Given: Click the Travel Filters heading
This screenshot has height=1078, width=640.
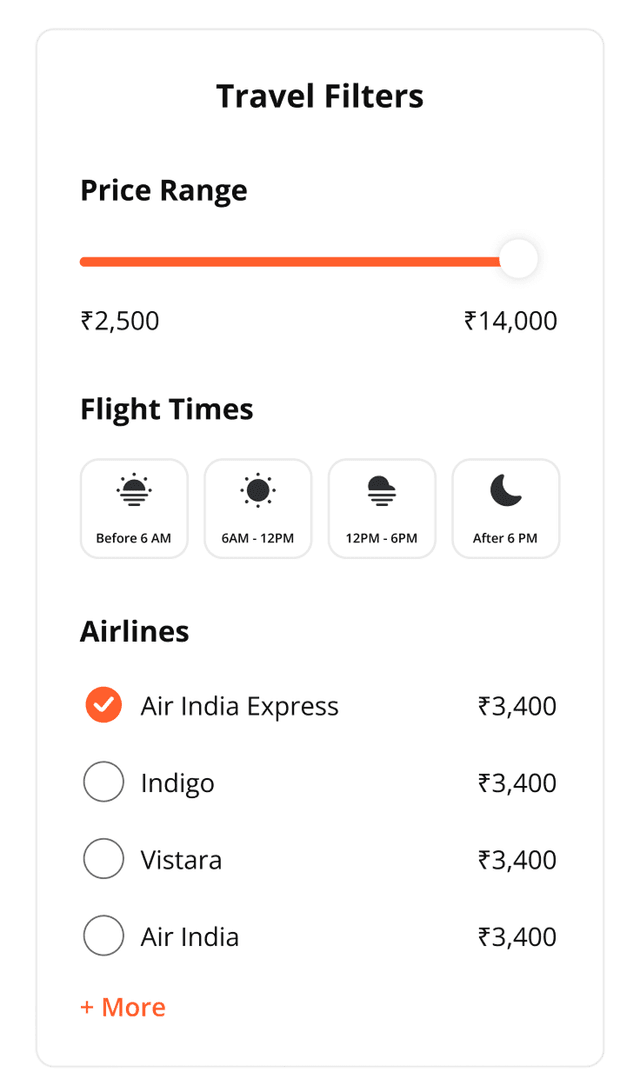Looking at the screenshot, I should pyautogui.click(x=320, y=96).
